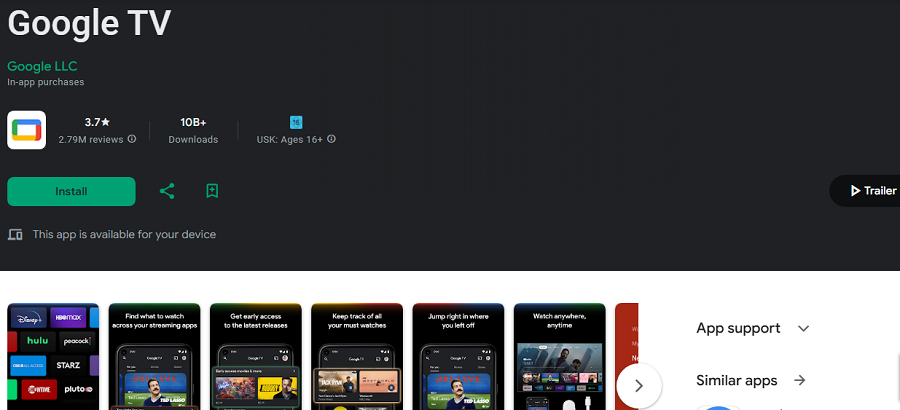The height and width of the screenshot is (410, 900).
Task: Open Similar apps arrow
Action: click(x=800, y=380)
